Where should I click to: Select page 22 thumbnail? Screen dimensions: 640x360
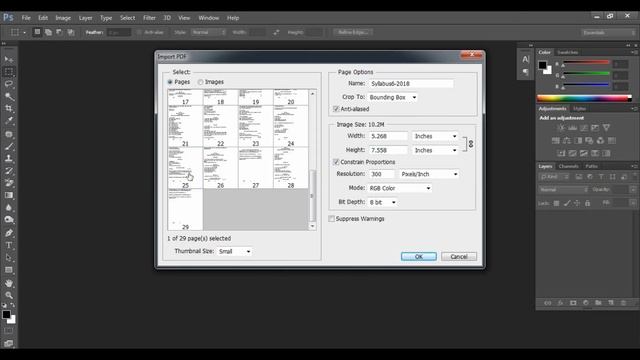pyautogui.click(x=220, y=126)
